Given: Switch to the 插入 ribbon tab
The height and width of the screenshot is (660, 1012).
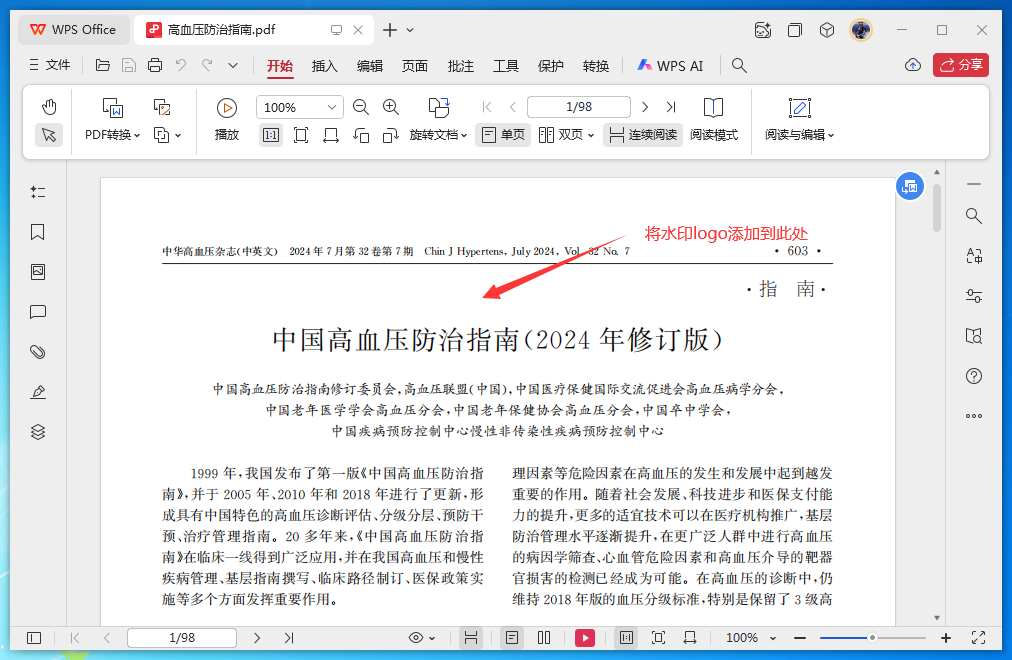Looking at the screenshot, I should [324, 66].
